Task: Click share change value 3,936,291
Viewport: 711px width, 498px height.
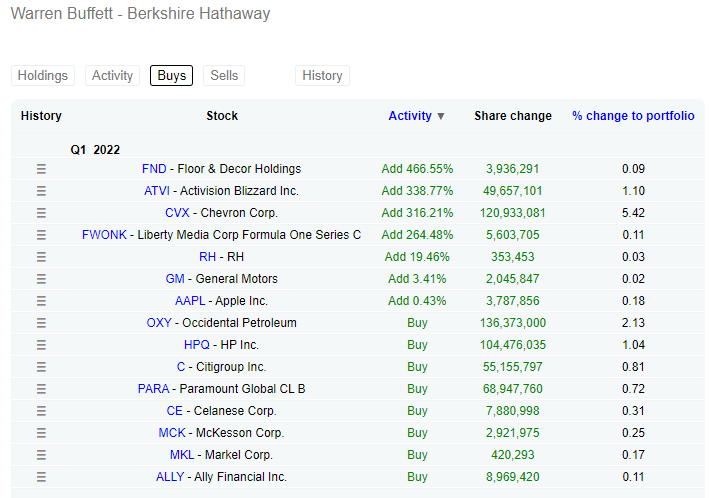Action: 513,169
